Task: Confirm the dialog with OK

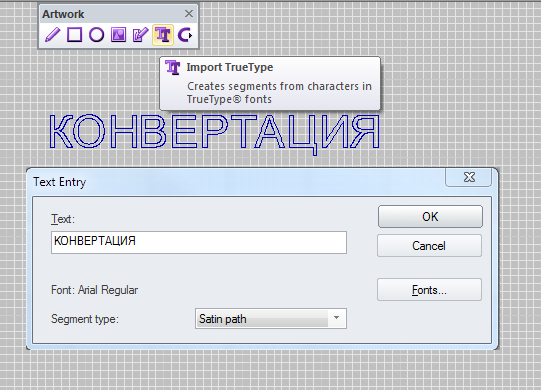Action: pyautogui.click(x=430, y=216)
